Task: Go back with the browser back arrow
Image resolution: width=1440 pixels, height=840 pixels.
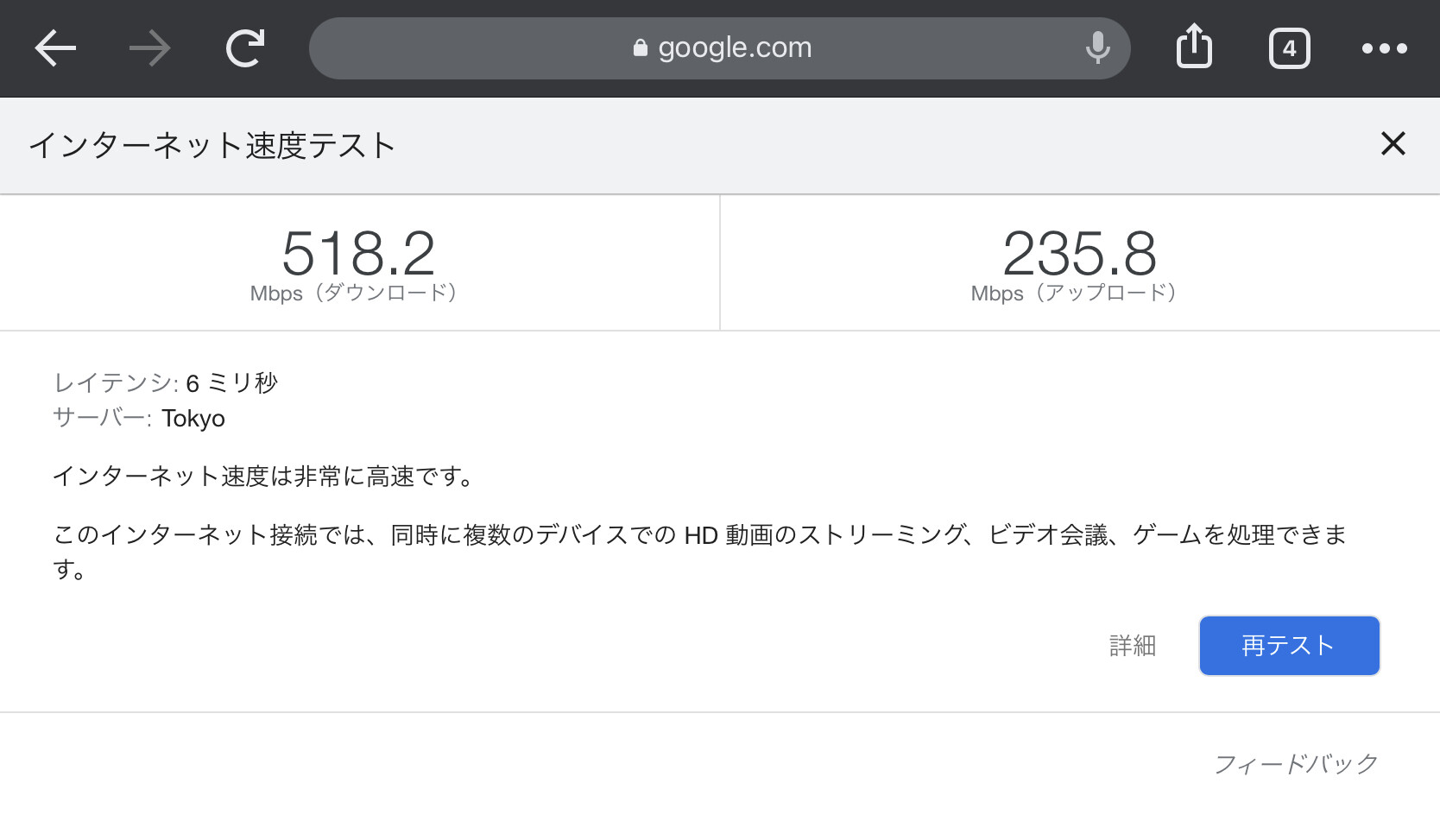Action: [55, 48]
